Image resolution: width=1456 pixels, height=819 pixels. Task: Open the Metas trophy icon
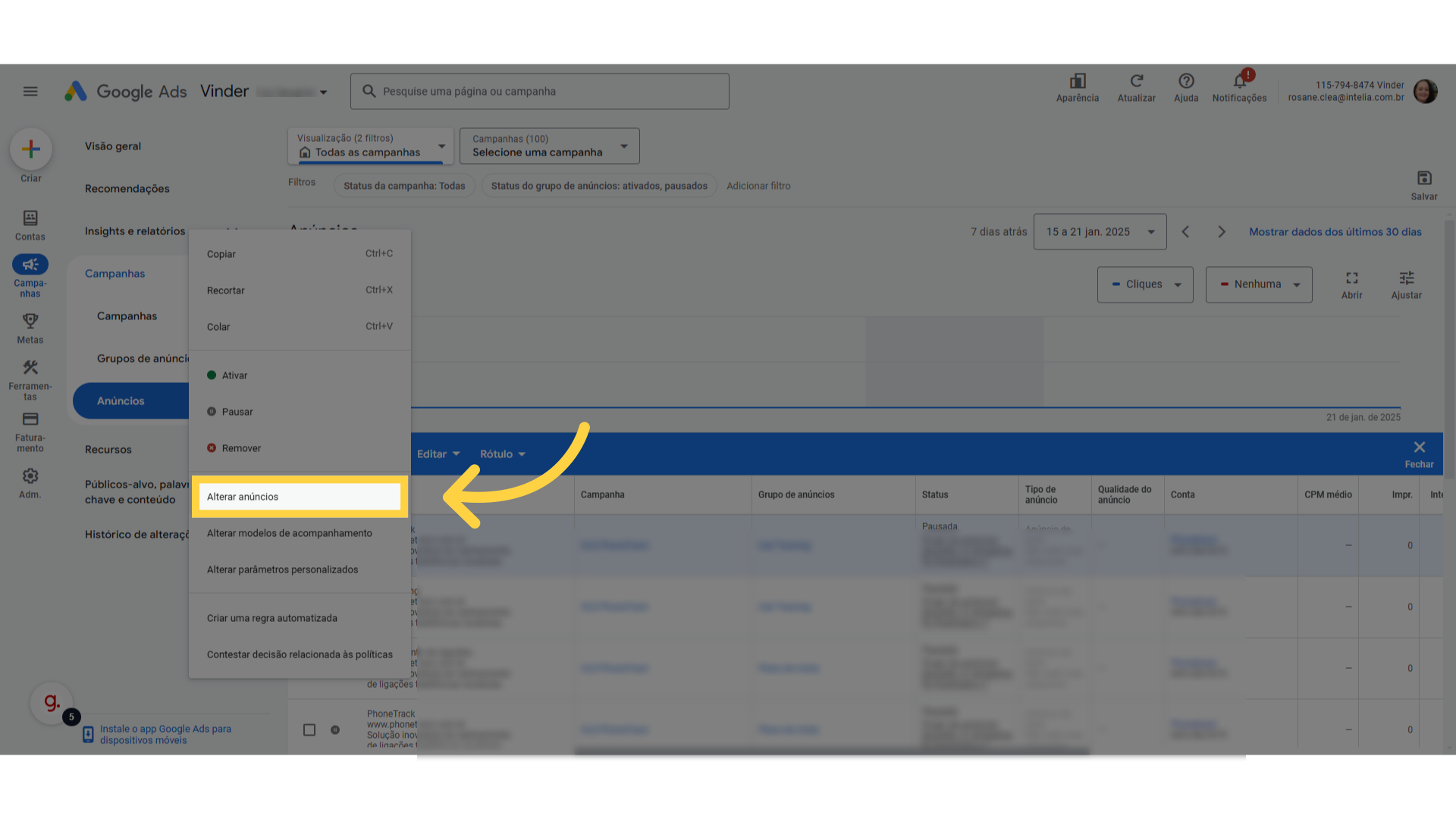tap(30, 321)
